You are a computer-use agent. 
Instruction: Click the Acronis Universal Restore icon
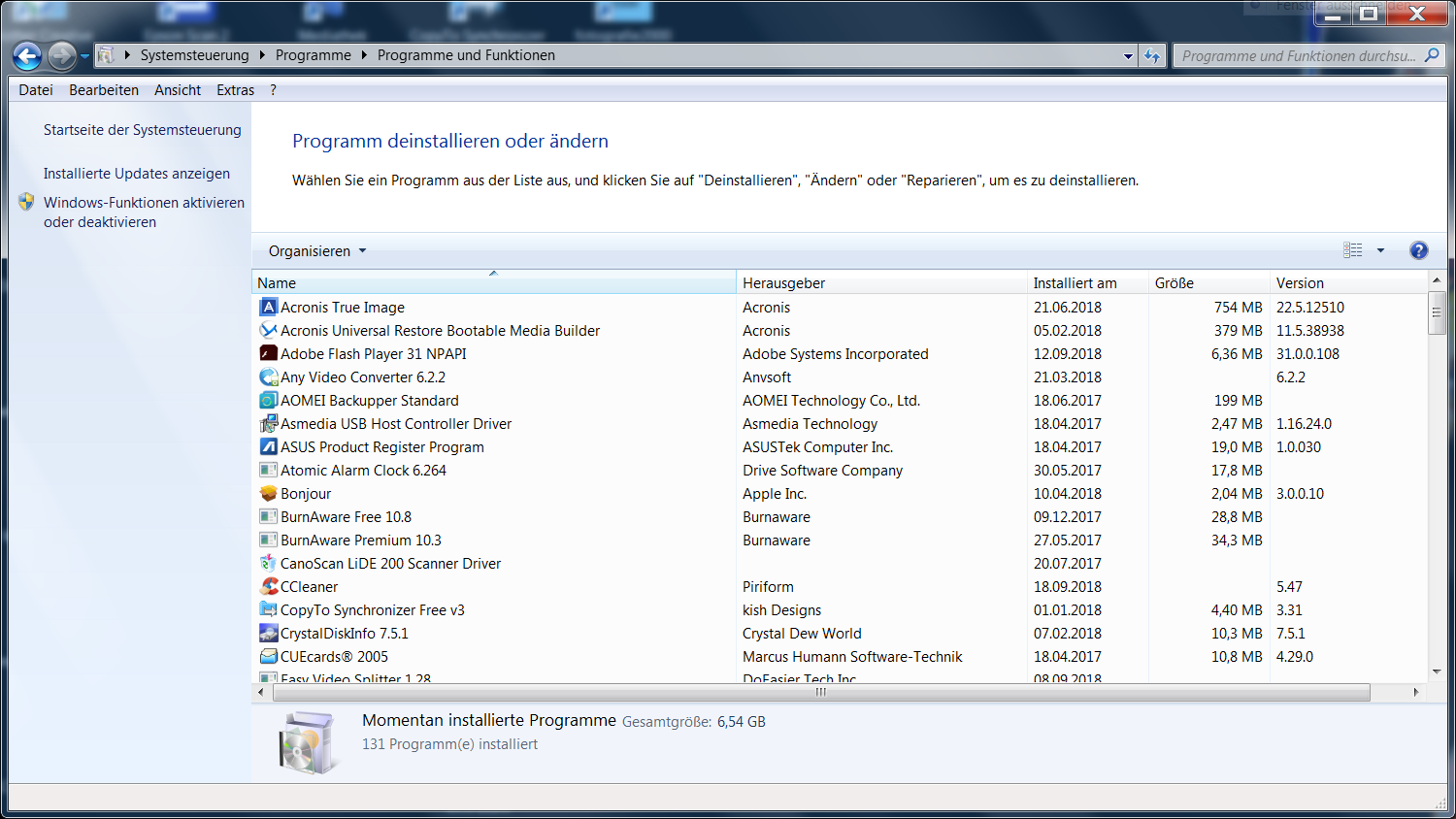coord(269,330)
